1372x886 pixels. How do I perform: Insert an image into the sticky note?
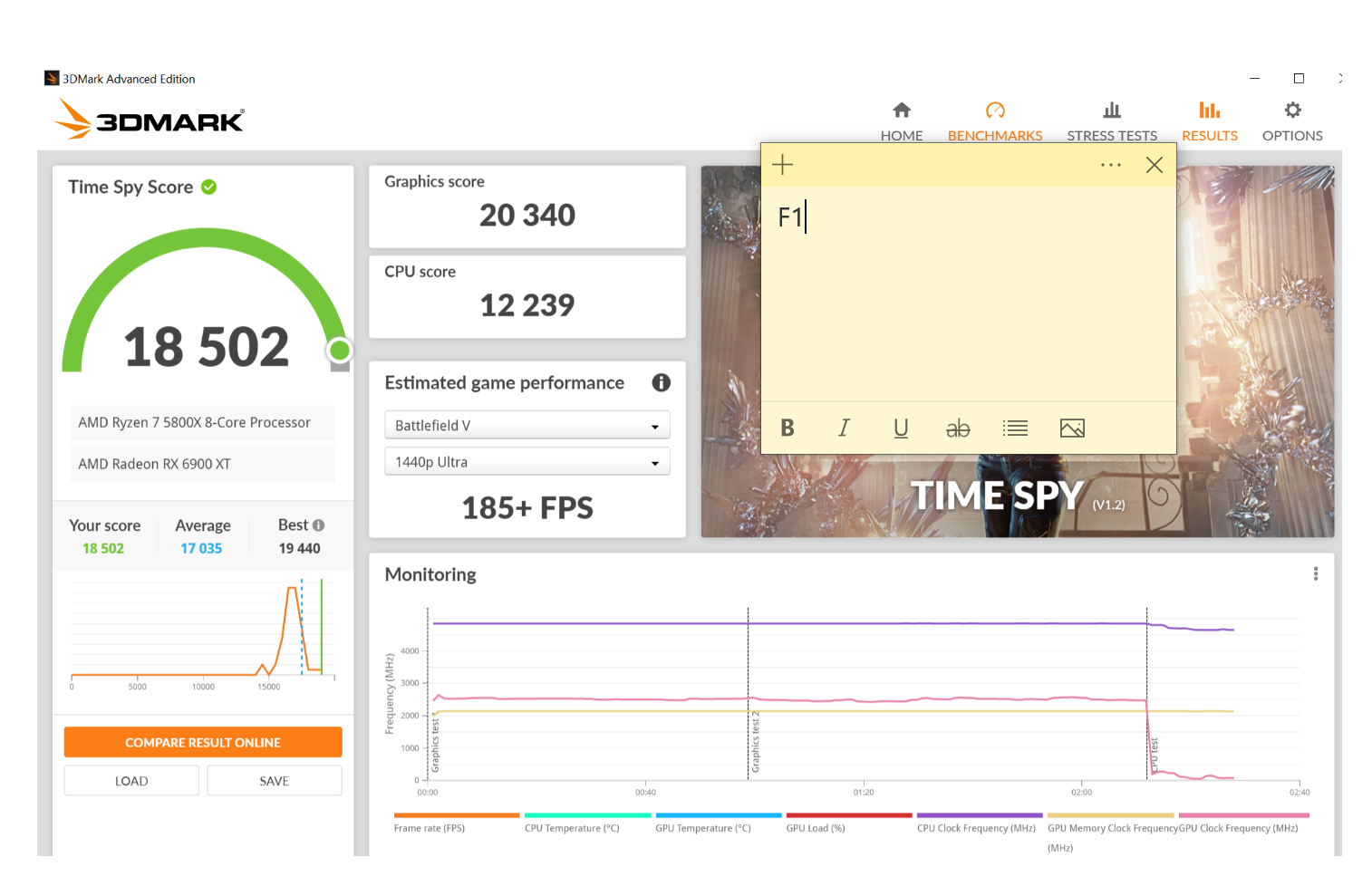pos(1072,428)
